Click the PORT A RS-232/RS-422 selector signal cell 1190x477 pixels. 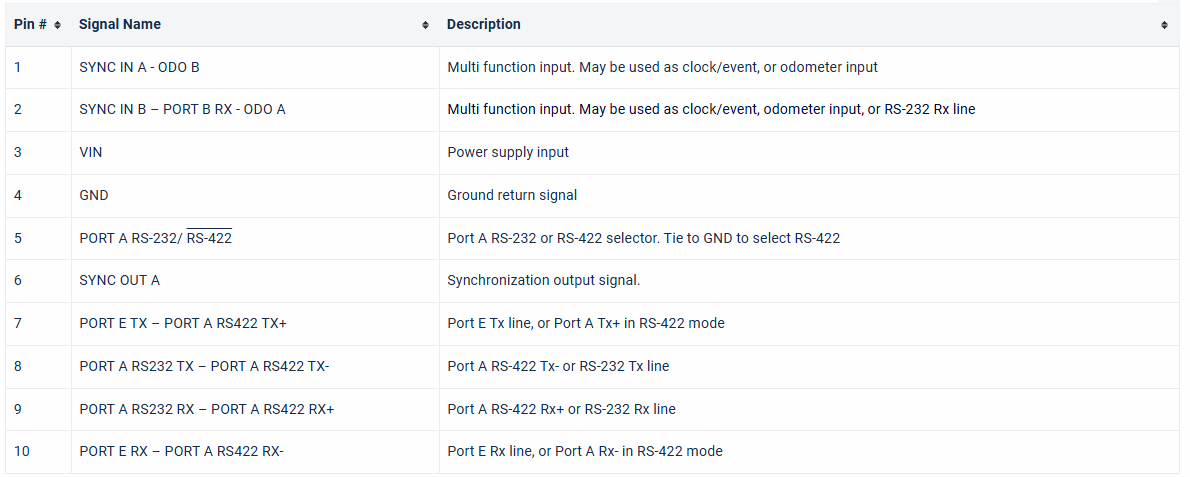tap(156, 238)
